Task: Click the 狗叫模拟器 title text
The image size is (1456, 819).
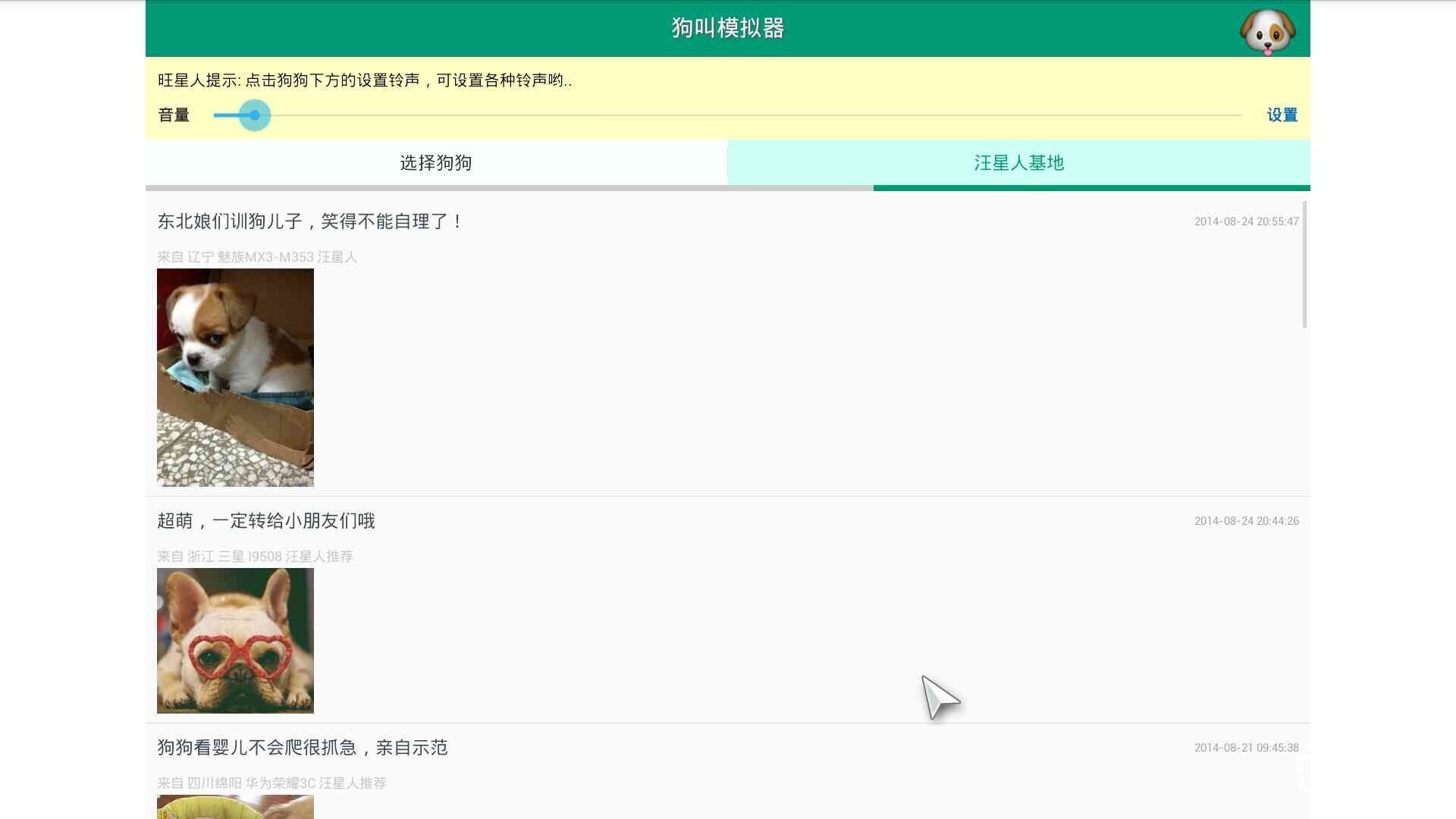Action: [728, 28]
